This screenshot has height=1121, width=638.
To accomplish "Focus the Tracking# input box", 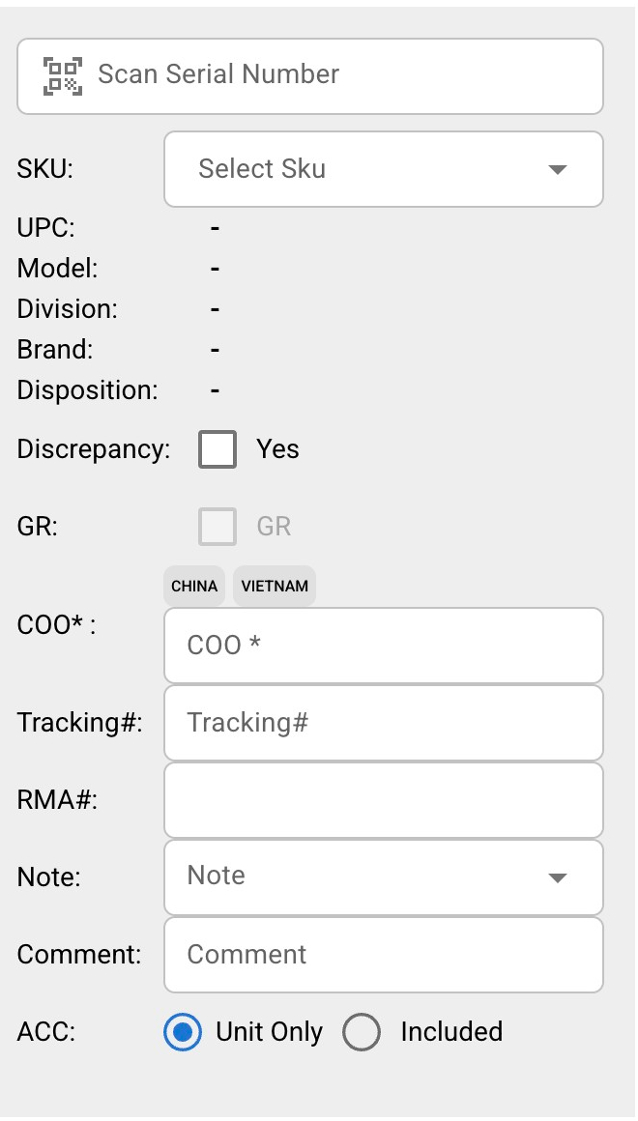I will (x=383, y=722).
